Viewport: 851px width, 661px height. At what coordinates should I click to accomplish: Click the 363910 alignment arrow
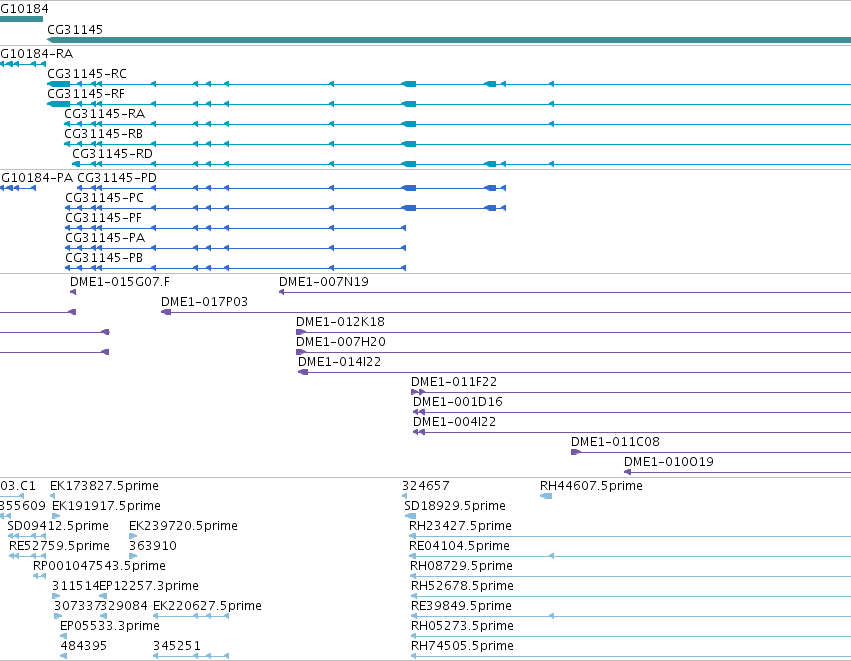(133, 556)
